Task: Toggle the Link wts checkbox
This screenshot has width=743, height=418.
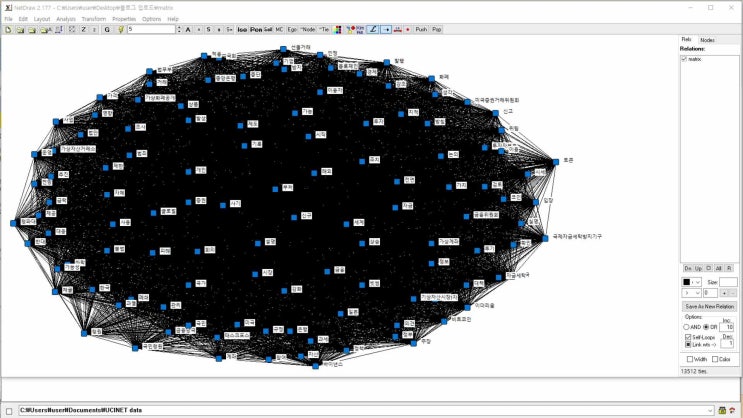Action: [x=688, y=345]
